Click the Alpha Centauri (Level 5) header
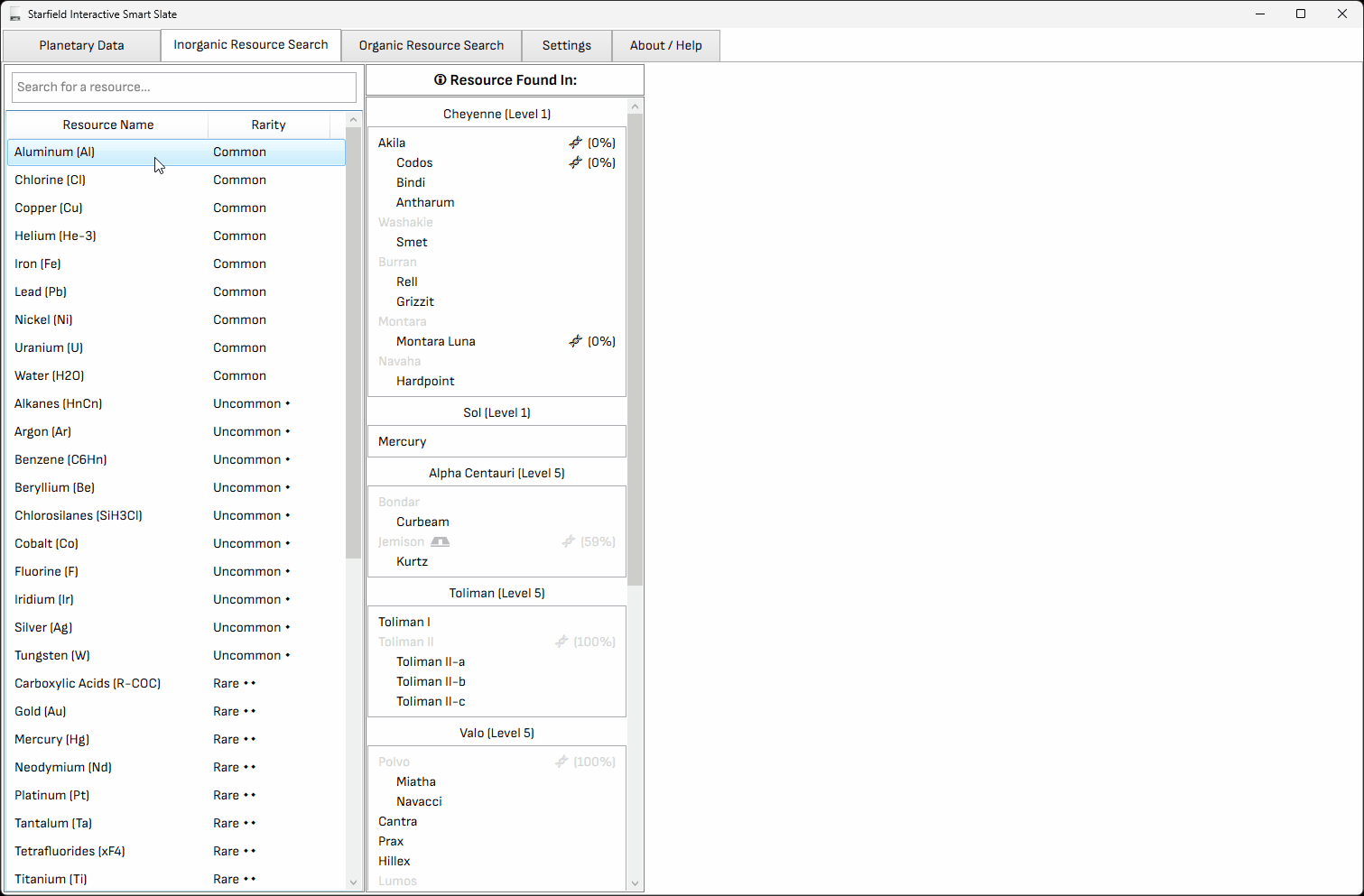1364x896 pixels. pos(496,473)
